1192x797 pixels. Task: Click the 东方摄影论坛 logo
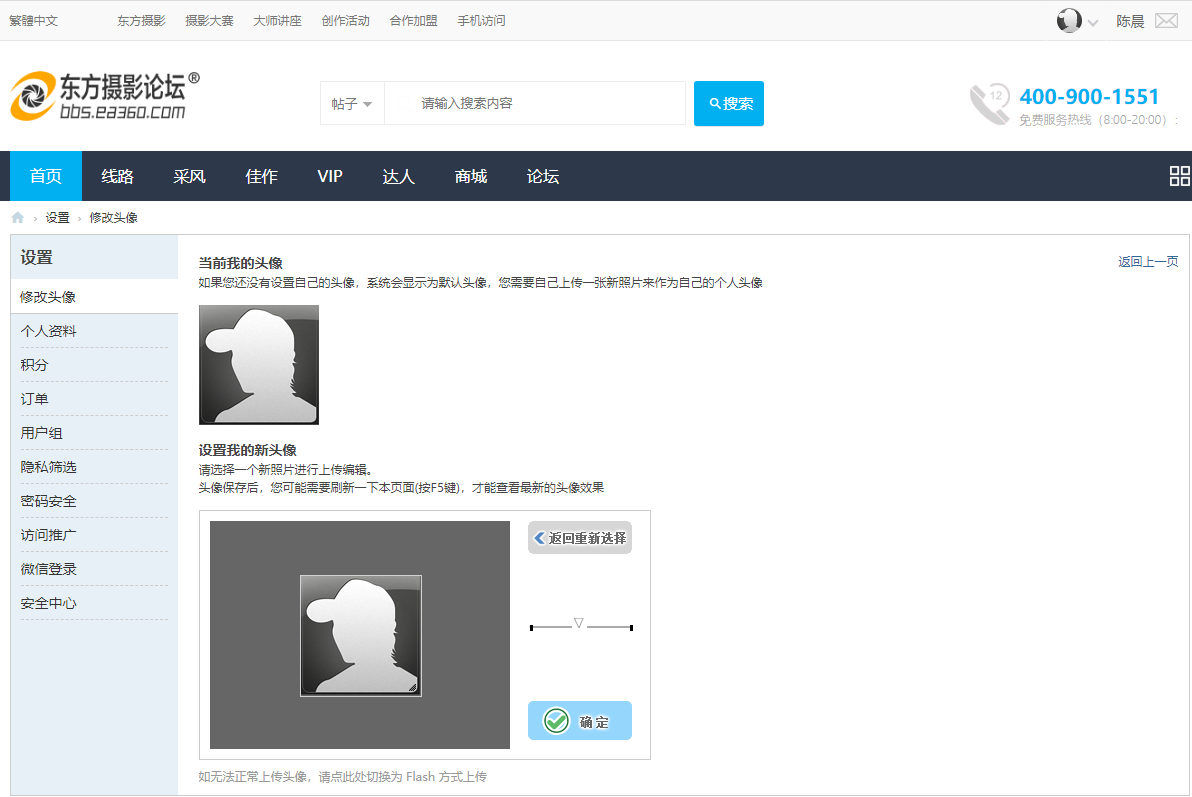[104, 97]
